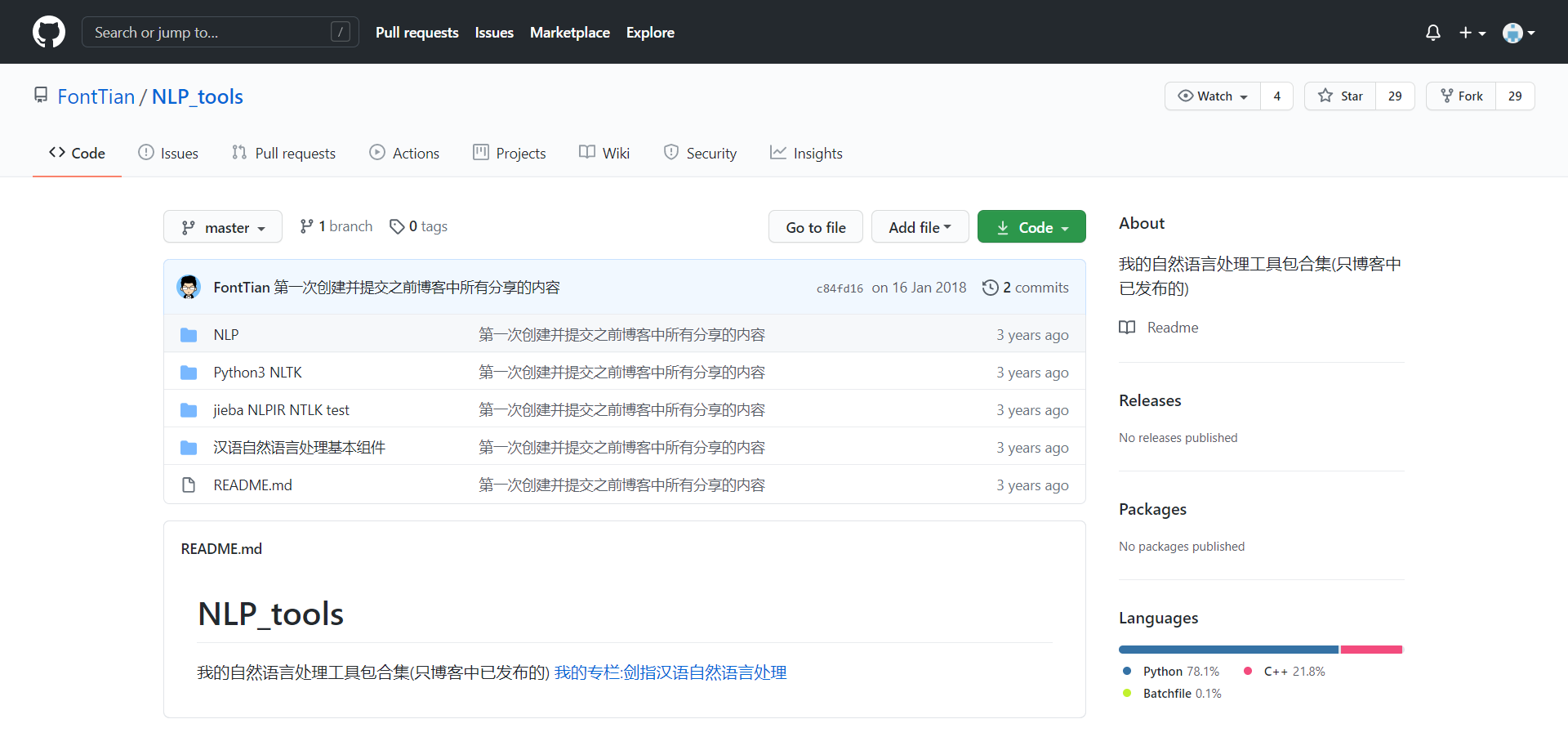This screenshot has height=737, width=1568.
Task: Expand the Watch dropdown
Action: coord(1213,96)
